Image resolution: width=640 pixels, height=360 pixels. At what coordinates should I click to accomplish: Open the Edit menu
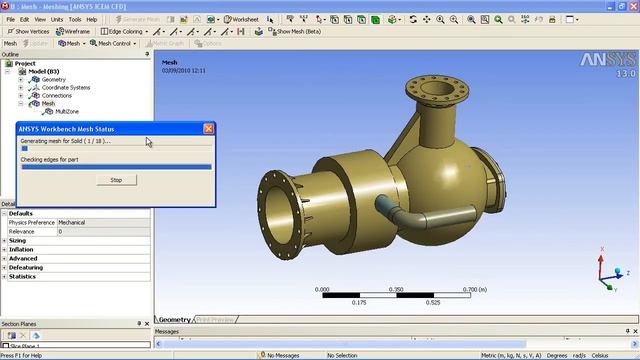coord(24,19)
